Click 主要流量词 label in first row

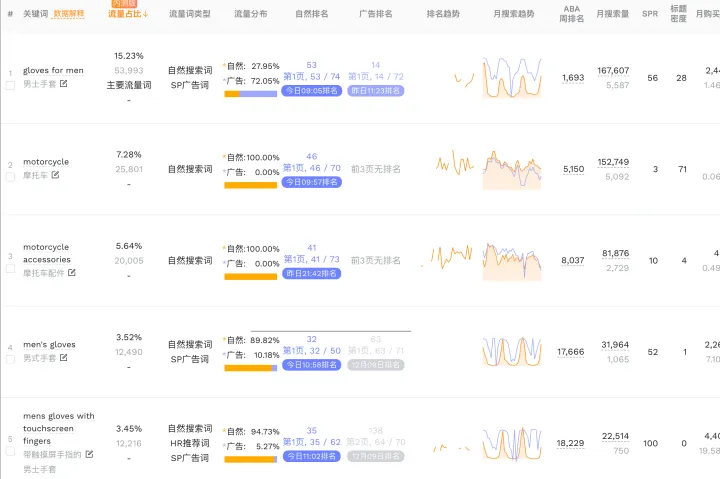click(129, 85)
